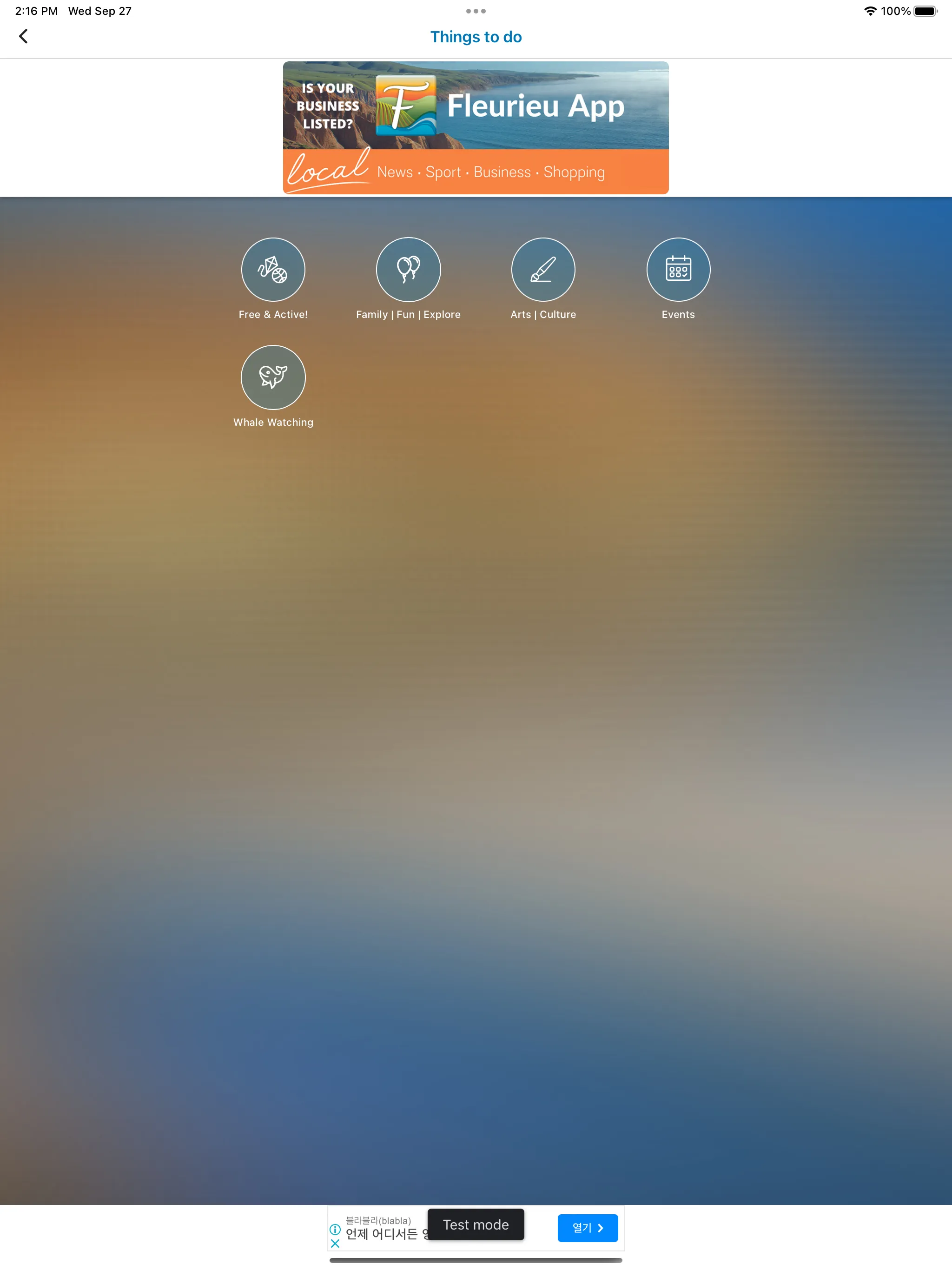Toggle Test mode indicator

pos(476,1221)
